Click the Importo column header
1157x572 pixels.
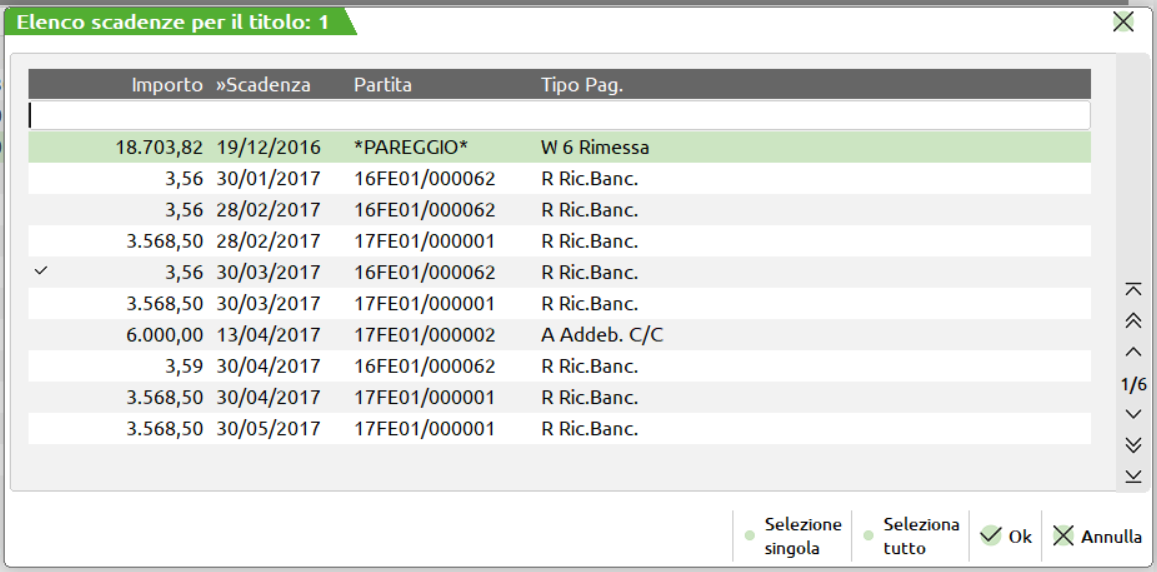[x=167, y=85]
